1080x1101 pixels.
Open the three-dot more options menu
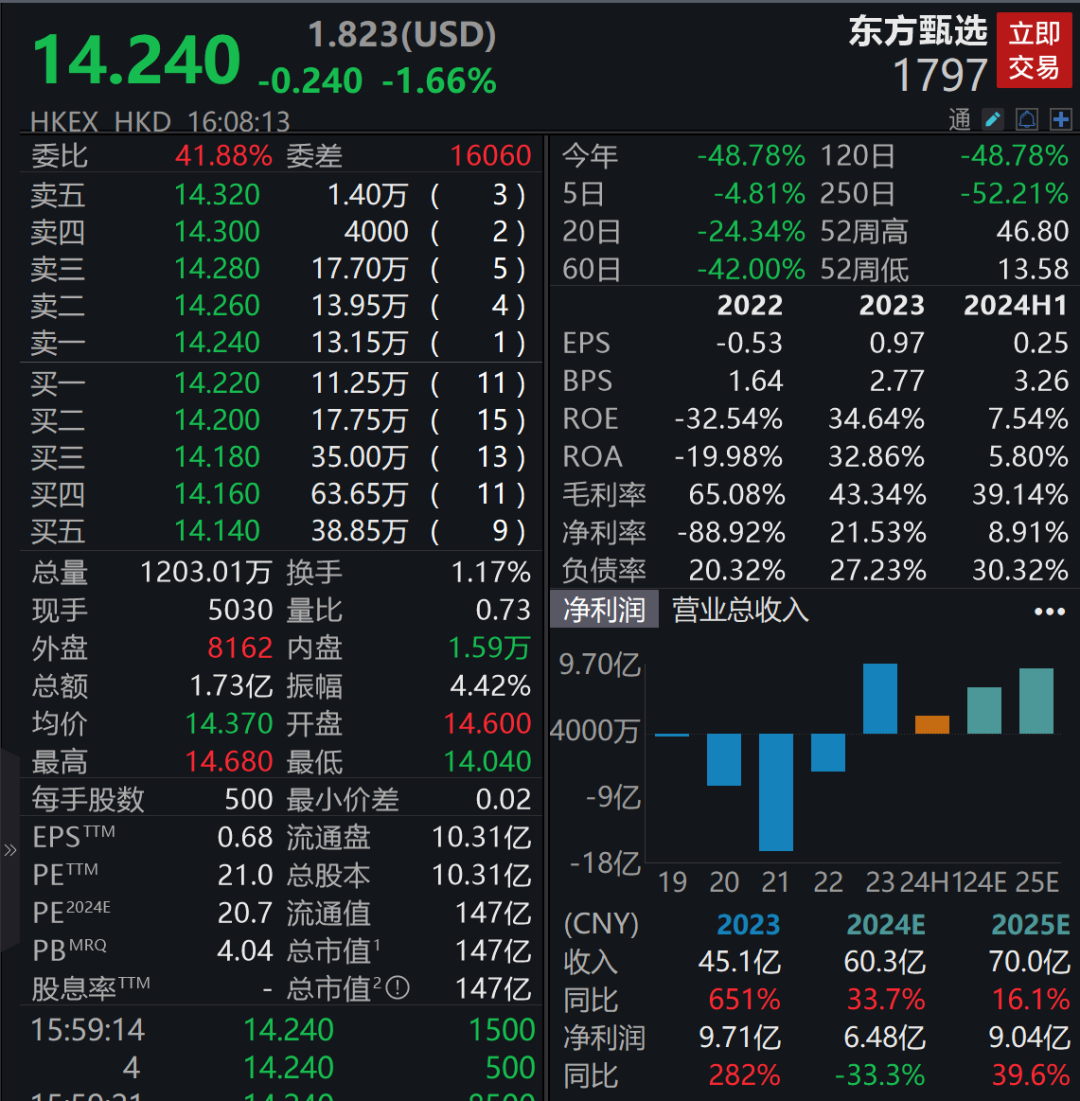click(x=1049, y=612)
